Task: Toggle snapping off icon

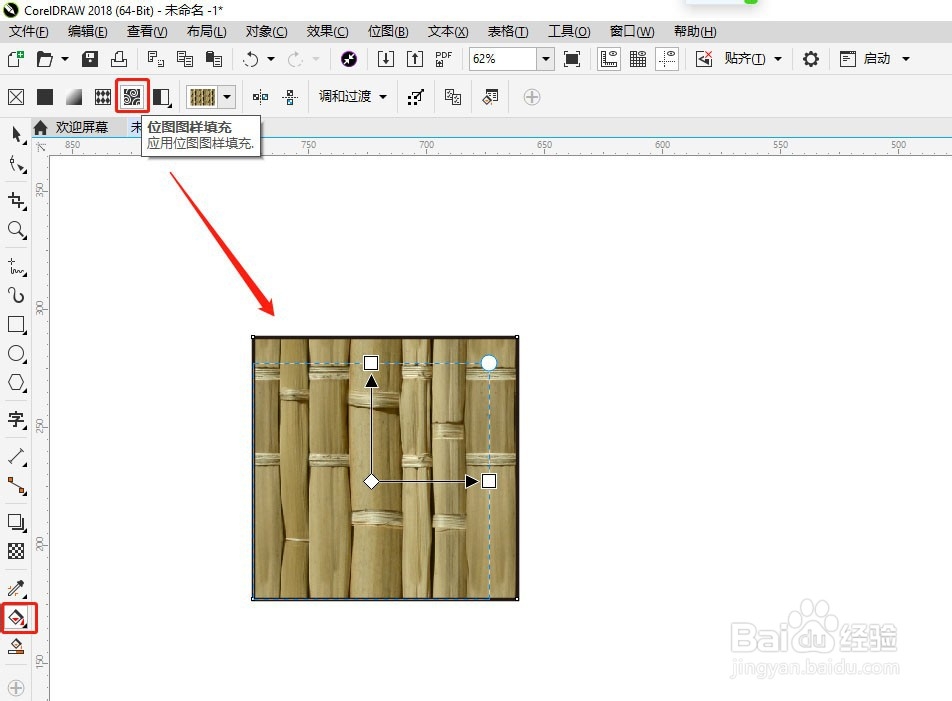Action: 704,59
